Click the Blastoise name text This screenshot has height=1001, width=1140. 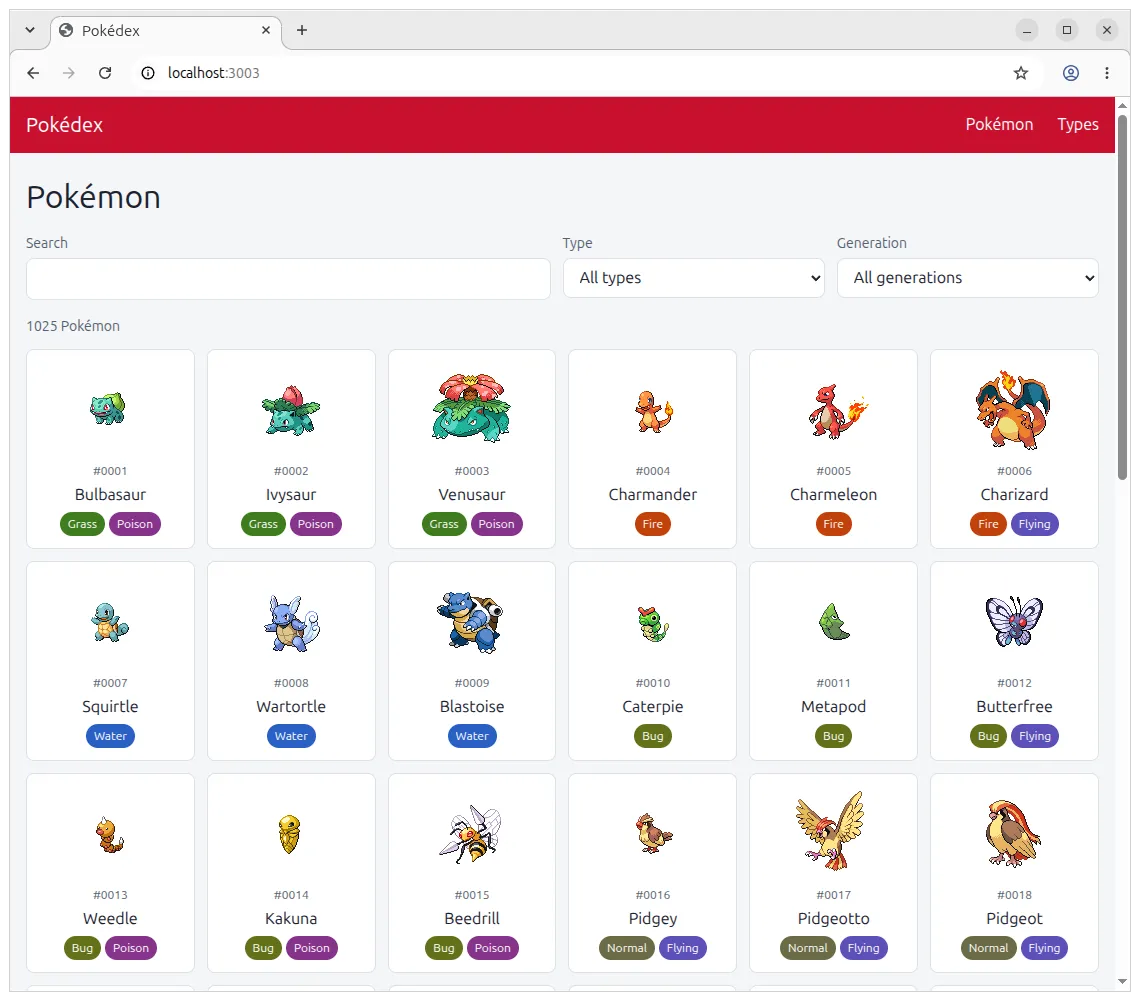pos(472,707)
